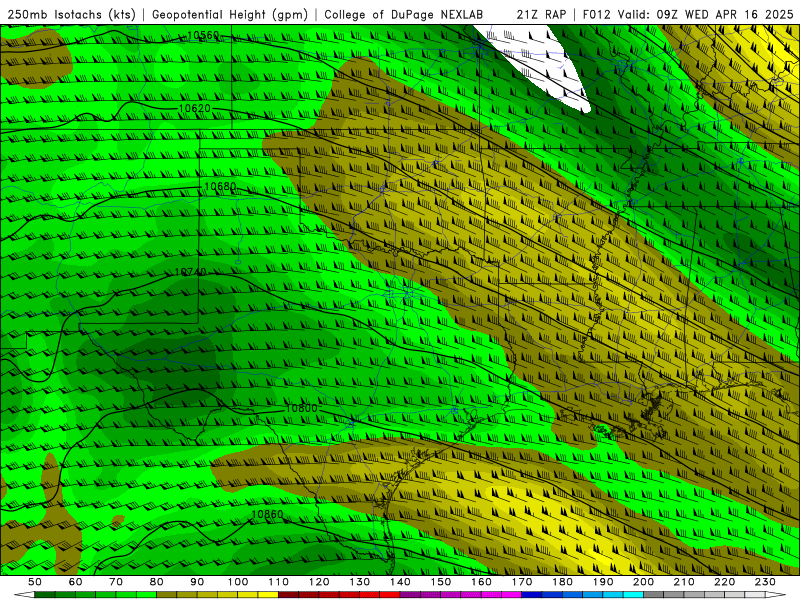Click the 10560 height contour label
This screenshot has height=600, width=800.
(203, 36)
